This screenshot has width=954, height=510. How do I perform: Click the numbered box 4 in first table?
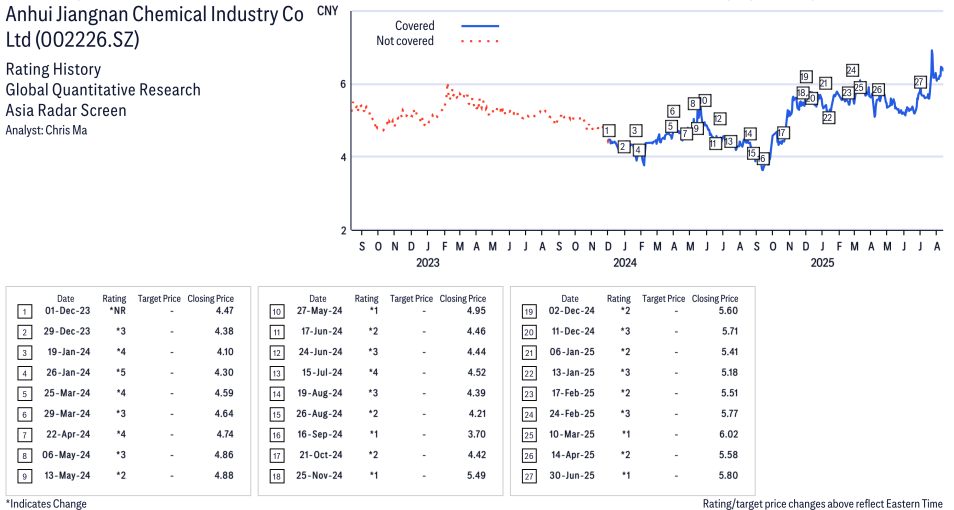[24, 374]
